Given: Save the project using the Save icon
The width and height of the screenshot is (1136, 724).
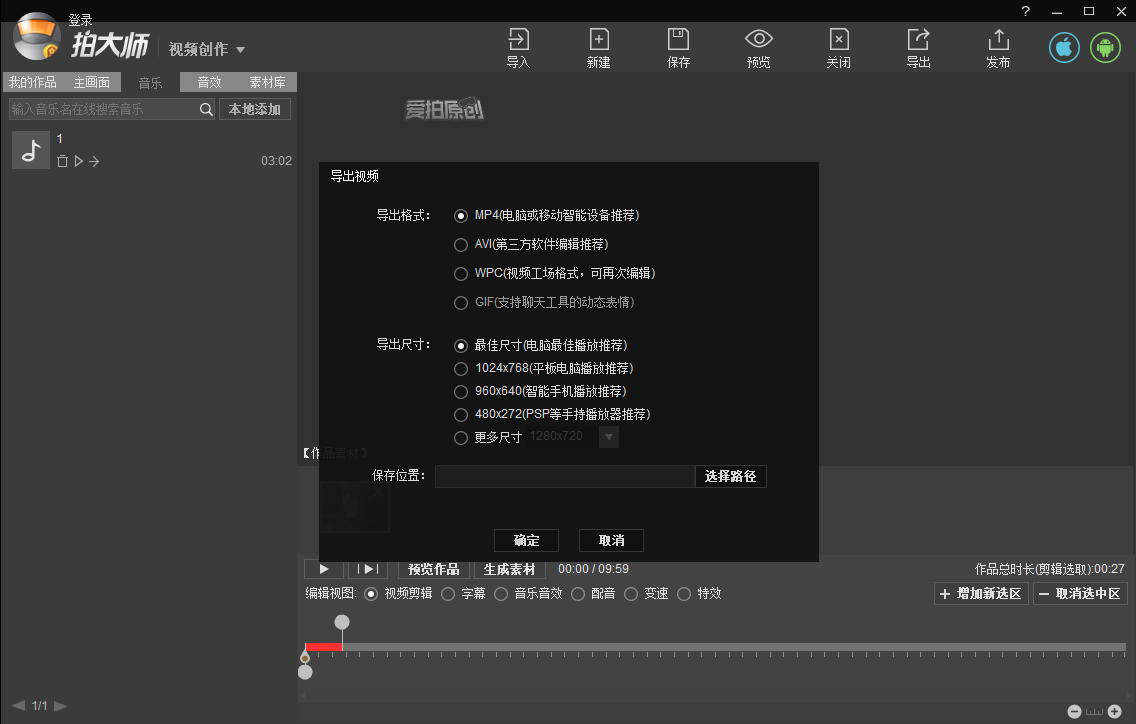Looking at the screenshot, I should coord(678,47).
